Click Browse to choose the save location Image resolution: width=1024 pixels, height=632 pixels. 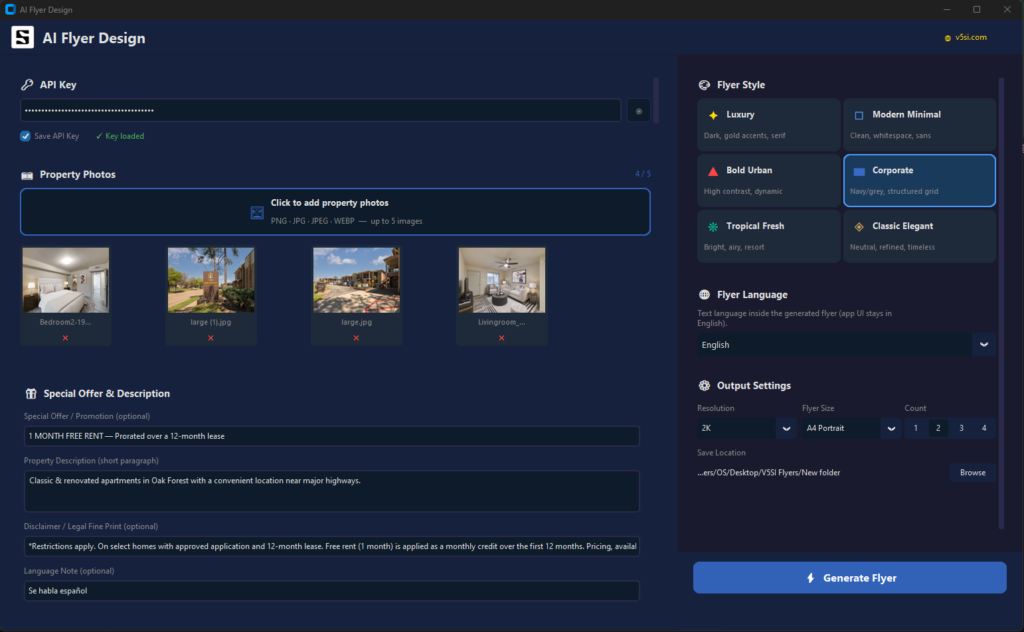pyautogui.click(x=972, y=472)
